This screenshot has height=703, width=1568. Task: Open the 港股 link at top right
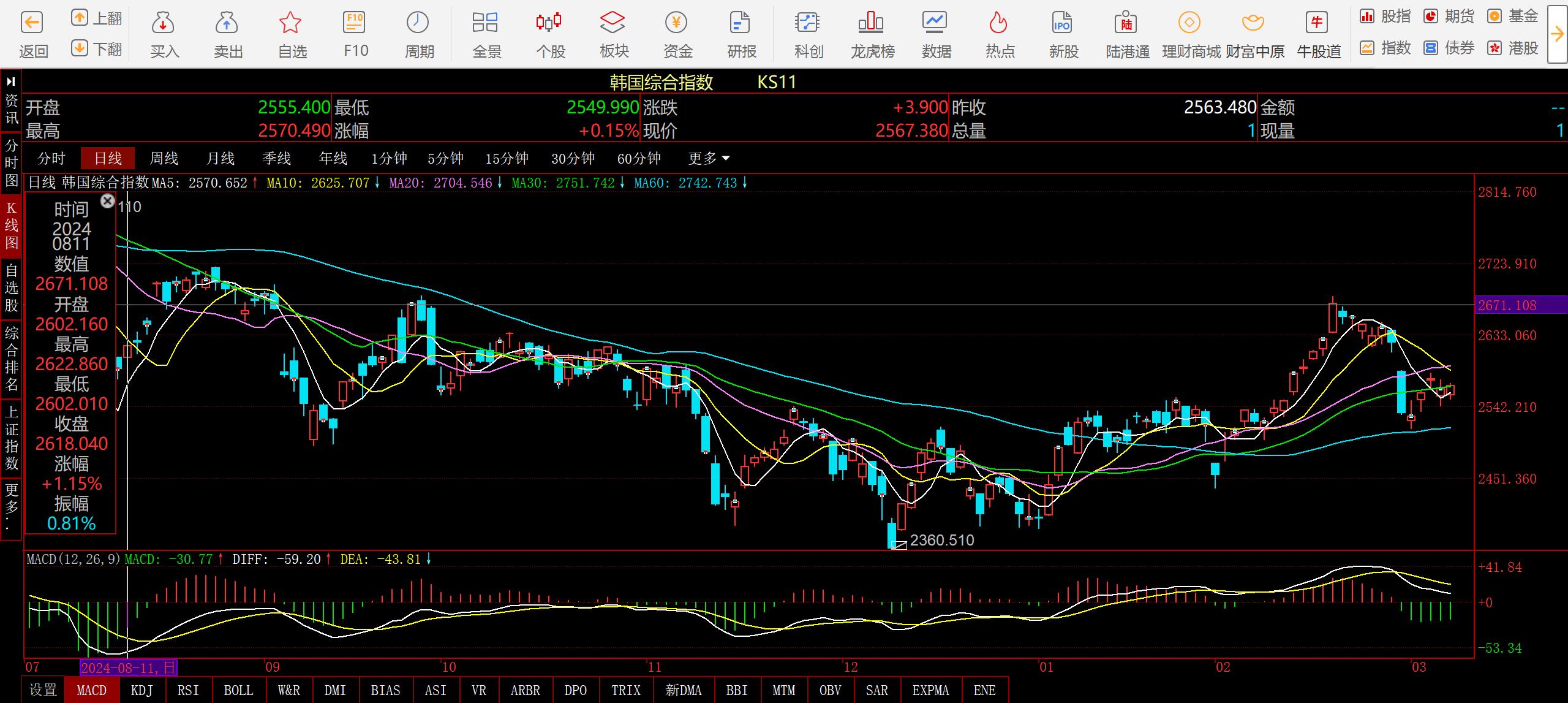coord(1514,48)
